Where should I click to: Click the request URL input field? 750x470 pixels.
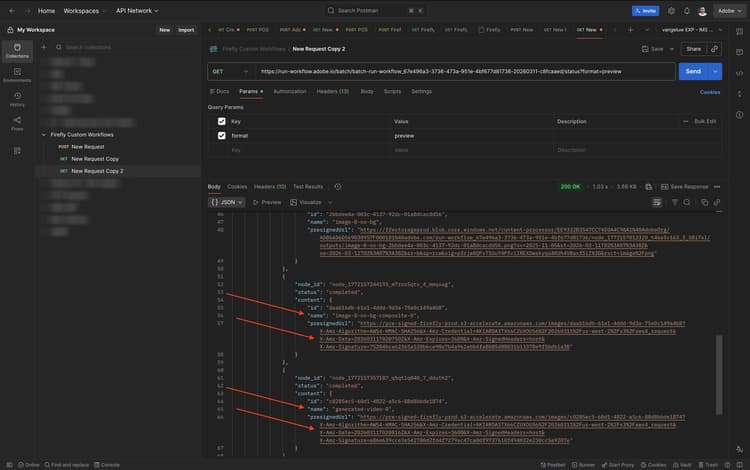pyautogui.click(x=465, y=72)
